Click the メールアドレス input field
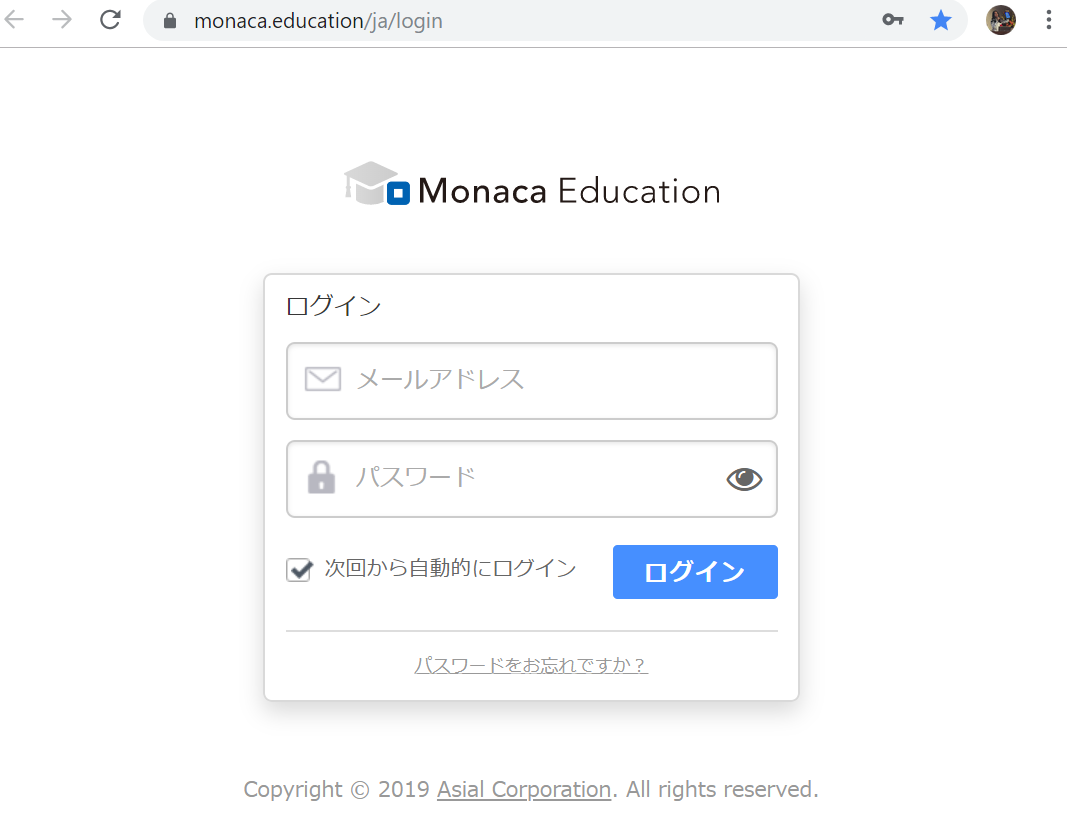The image size is (1067, 813). point(532,381)
